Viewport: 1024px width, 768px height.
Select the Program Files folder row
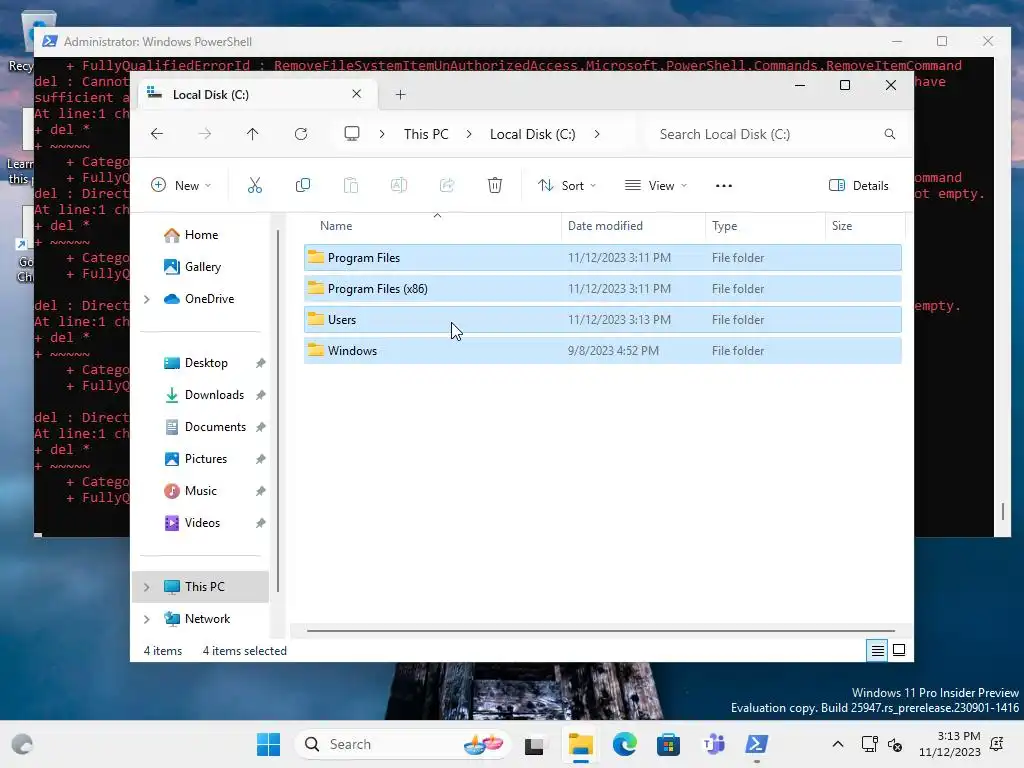(x=602, y=258)
